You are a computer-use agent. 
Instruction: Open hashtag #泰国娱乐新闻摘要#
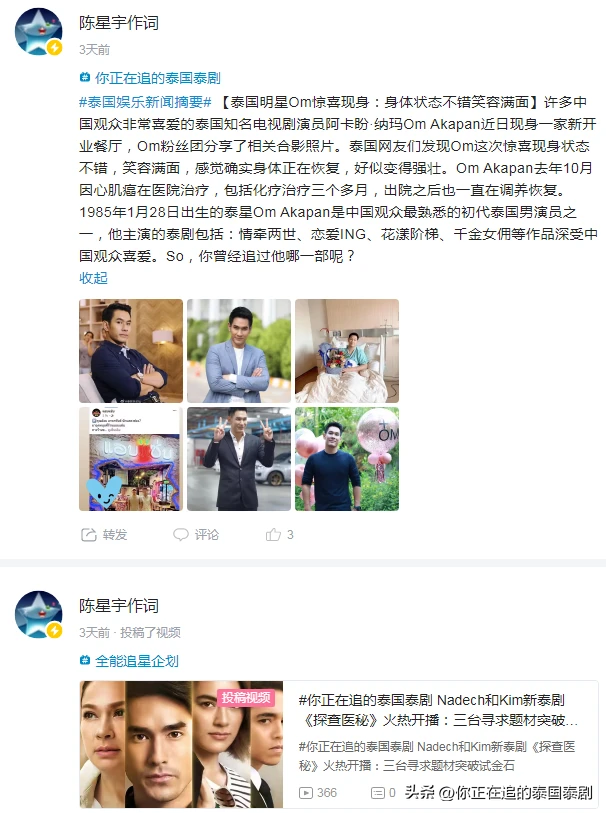click(x=145, y=102)
